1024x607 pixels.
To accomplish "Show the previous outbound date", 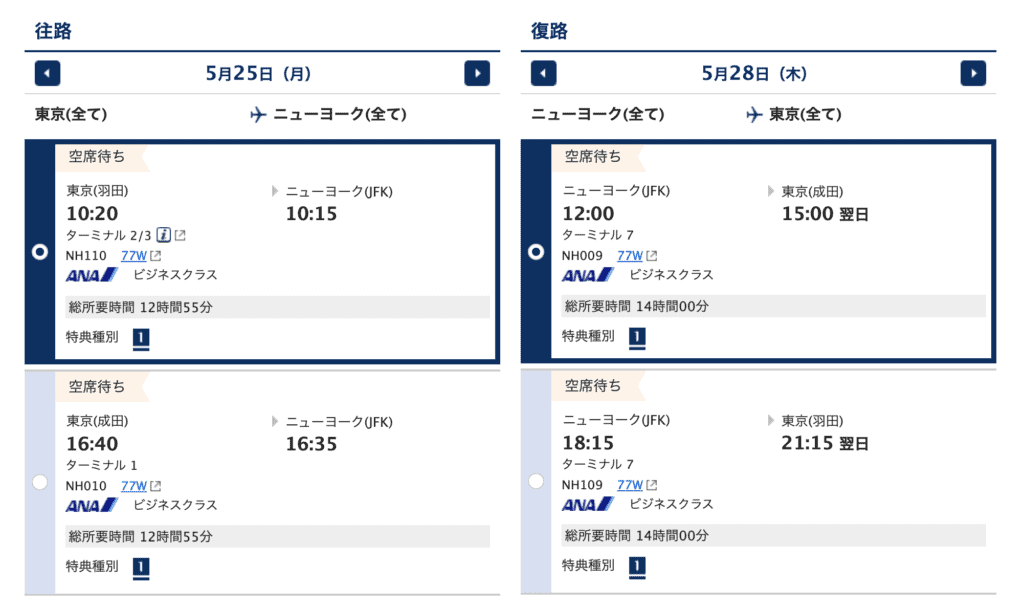I will coord(47,73).
